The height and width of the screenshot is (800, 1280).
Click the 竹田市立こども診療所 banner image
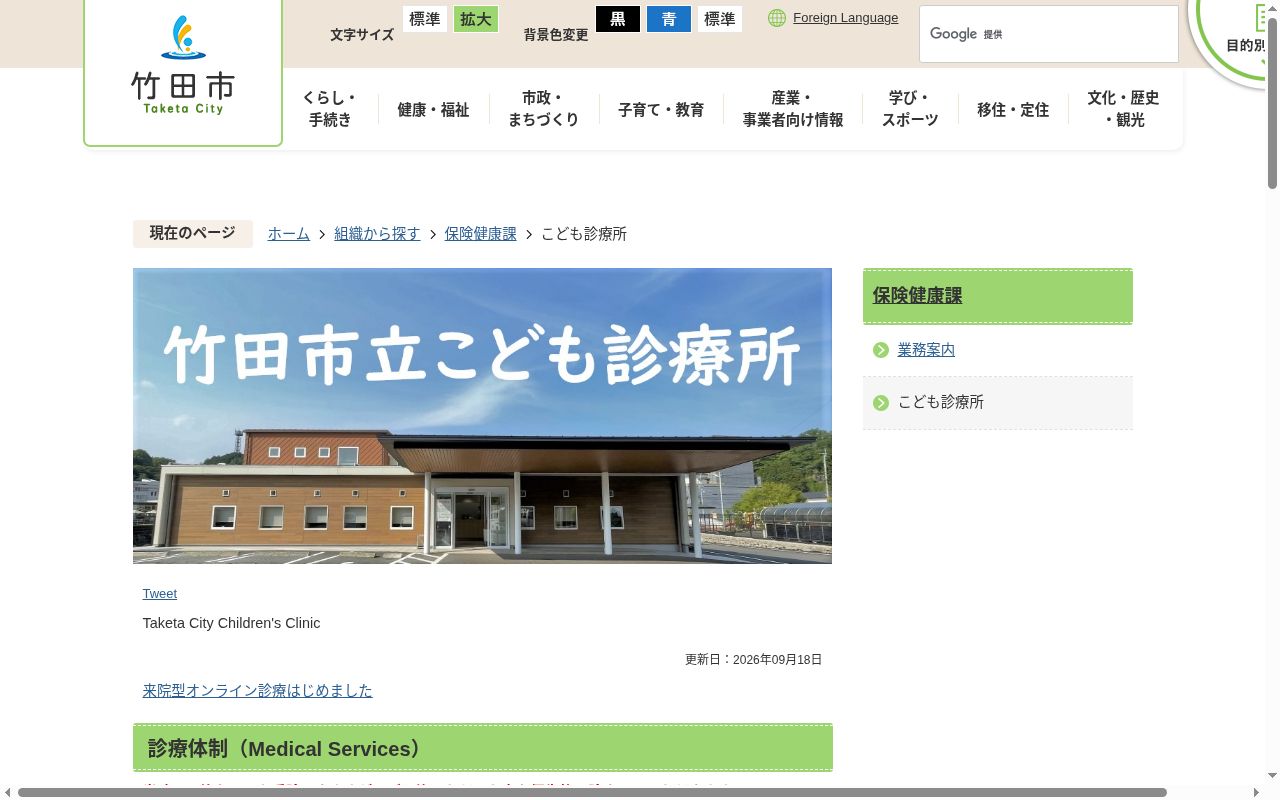482,416
